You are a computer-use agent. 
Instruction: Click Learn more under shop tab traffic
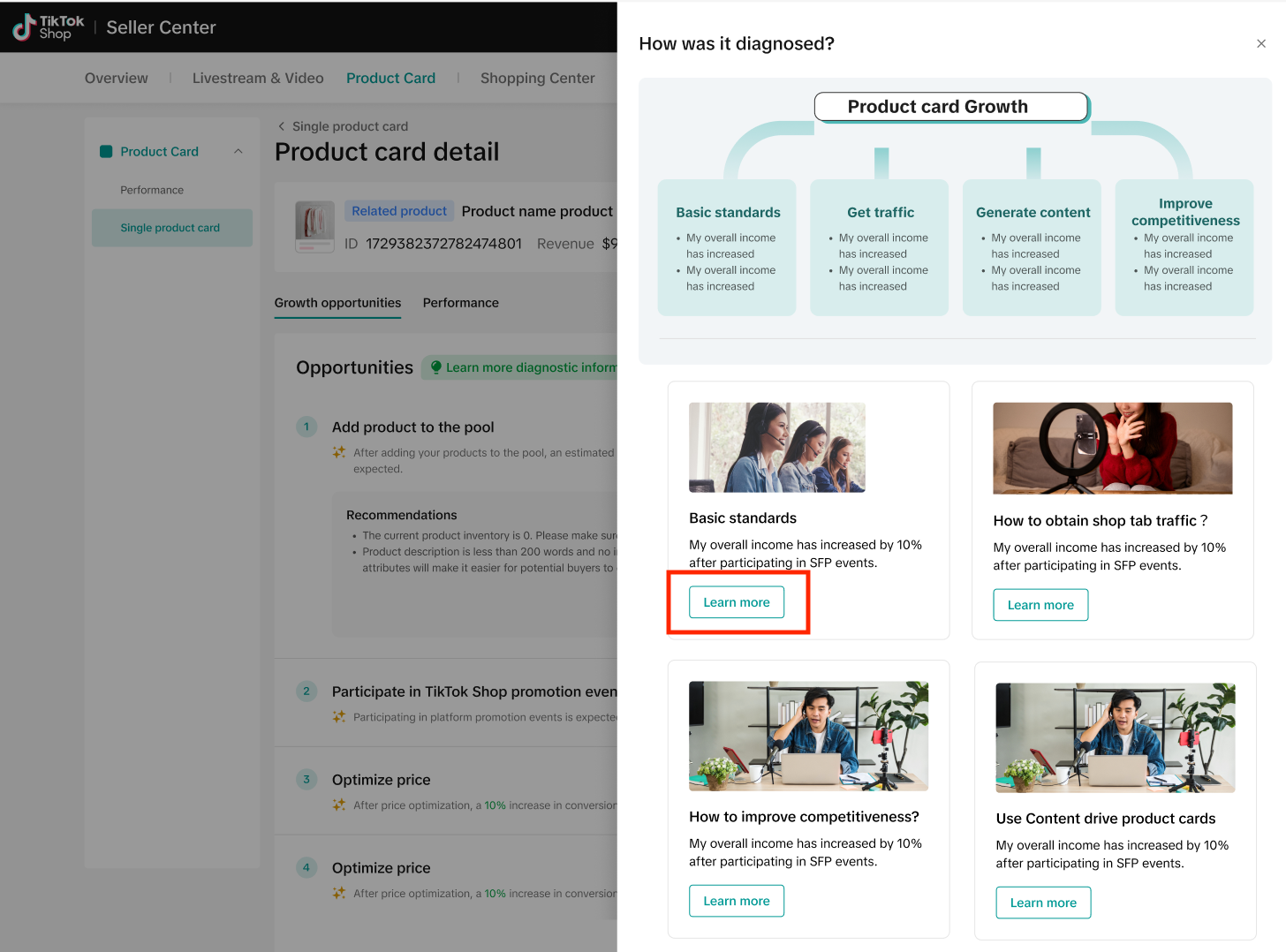[1040, 605]
